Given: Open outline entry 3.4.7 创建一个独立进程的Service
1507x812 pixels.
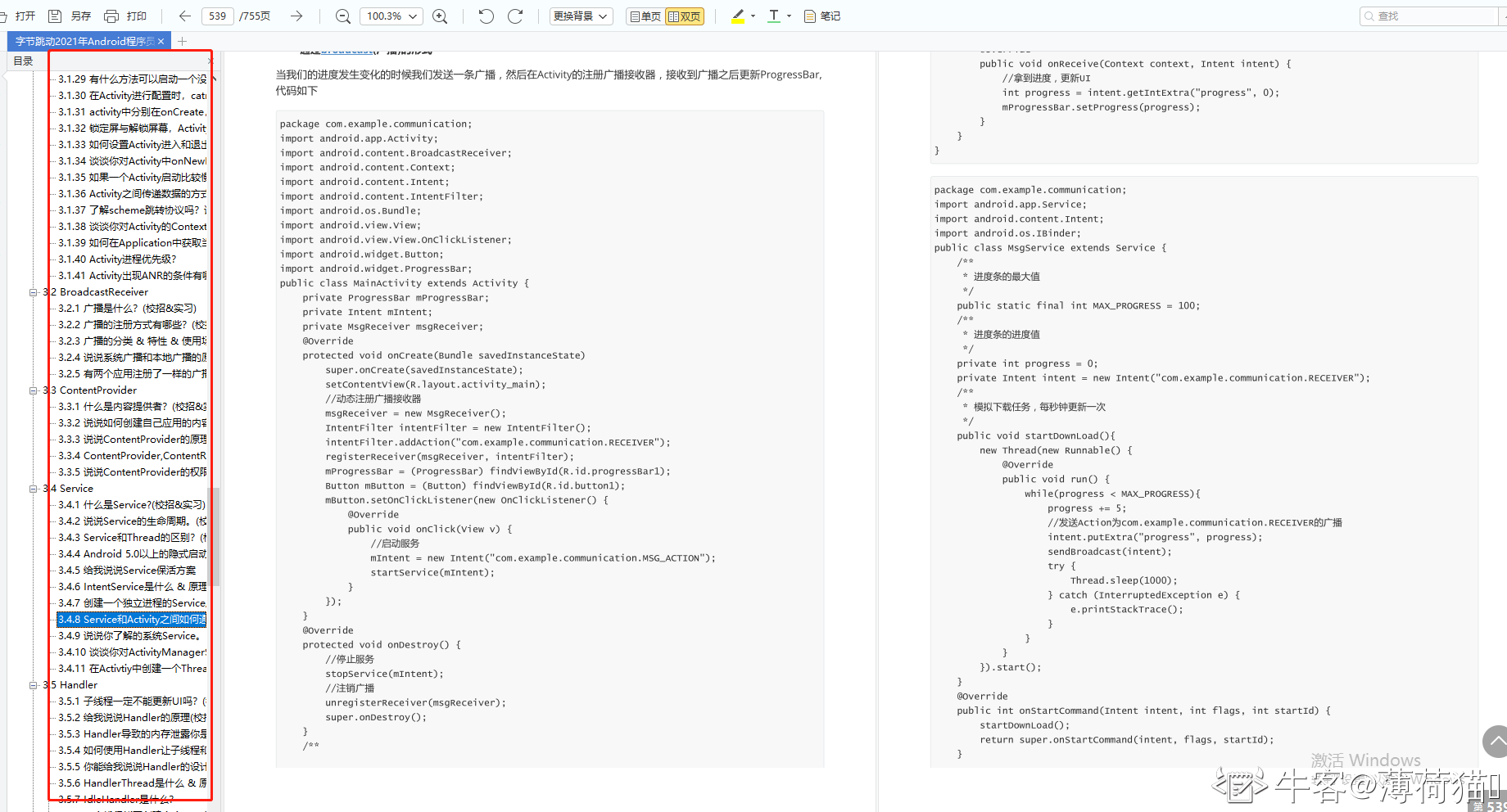Looking at the screenshot, I should [132, 603].
